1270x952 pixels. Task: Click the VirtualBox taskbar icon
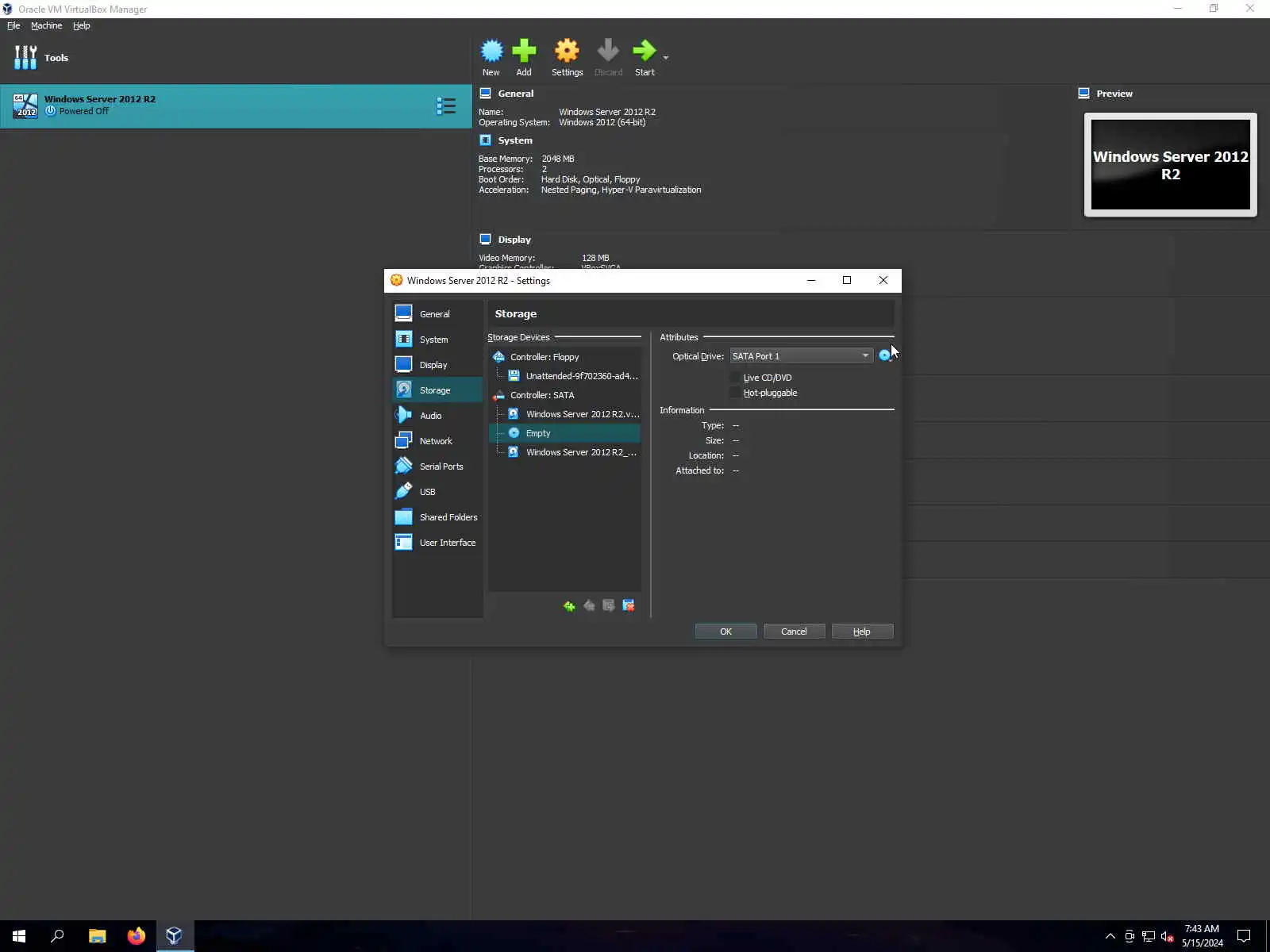click(174, 936)
